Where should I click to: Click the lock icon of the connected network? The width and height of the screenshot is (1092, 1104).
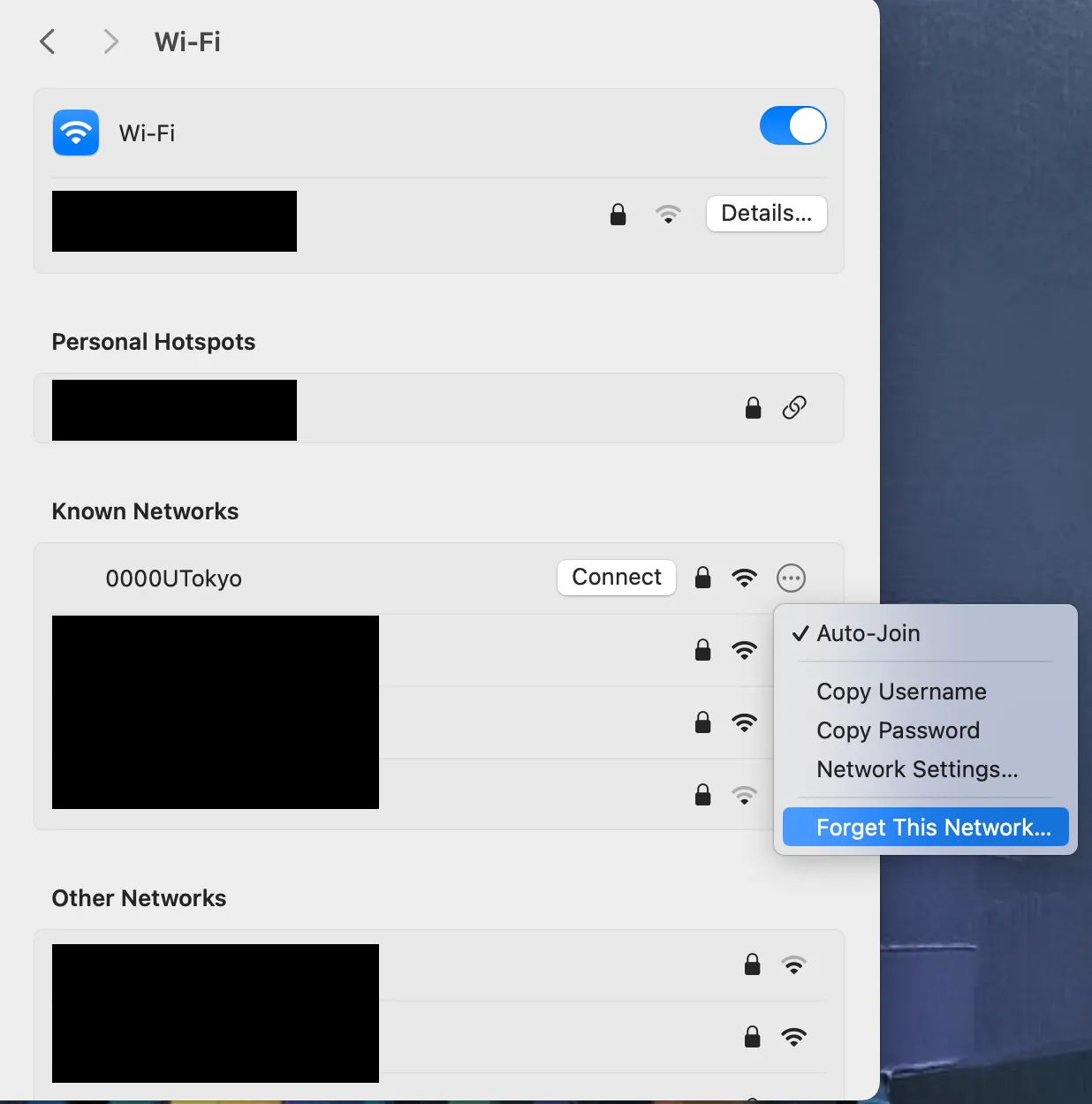(x=618, y=215)
